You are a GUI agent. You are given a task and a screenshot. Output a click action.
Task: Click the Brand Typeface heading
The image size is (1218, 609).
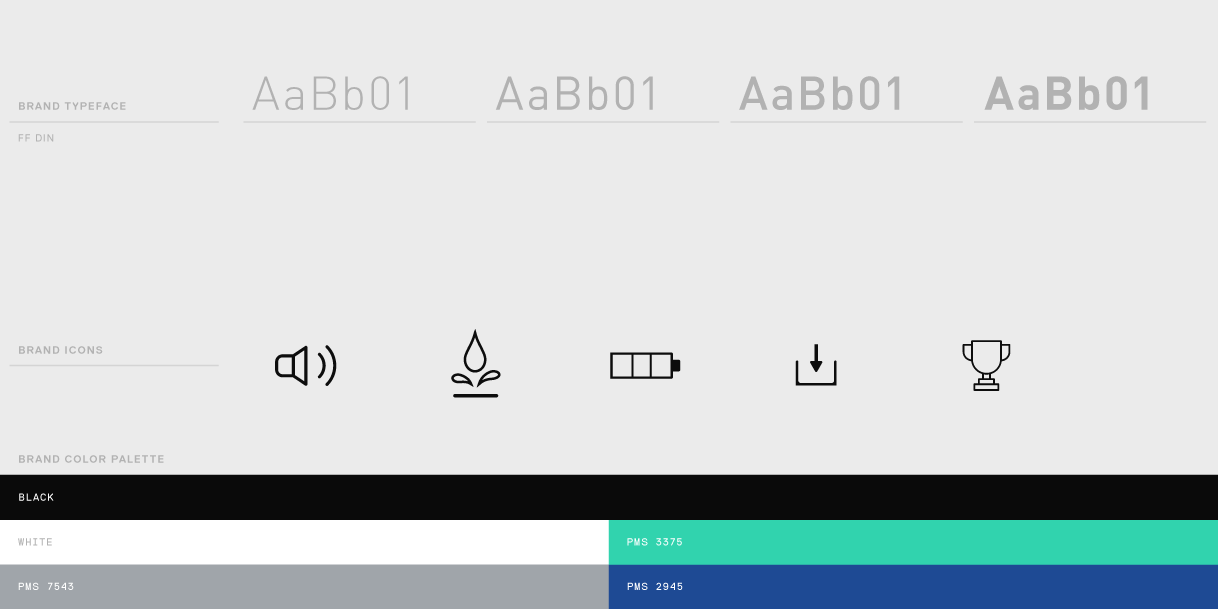click(72, 106)
